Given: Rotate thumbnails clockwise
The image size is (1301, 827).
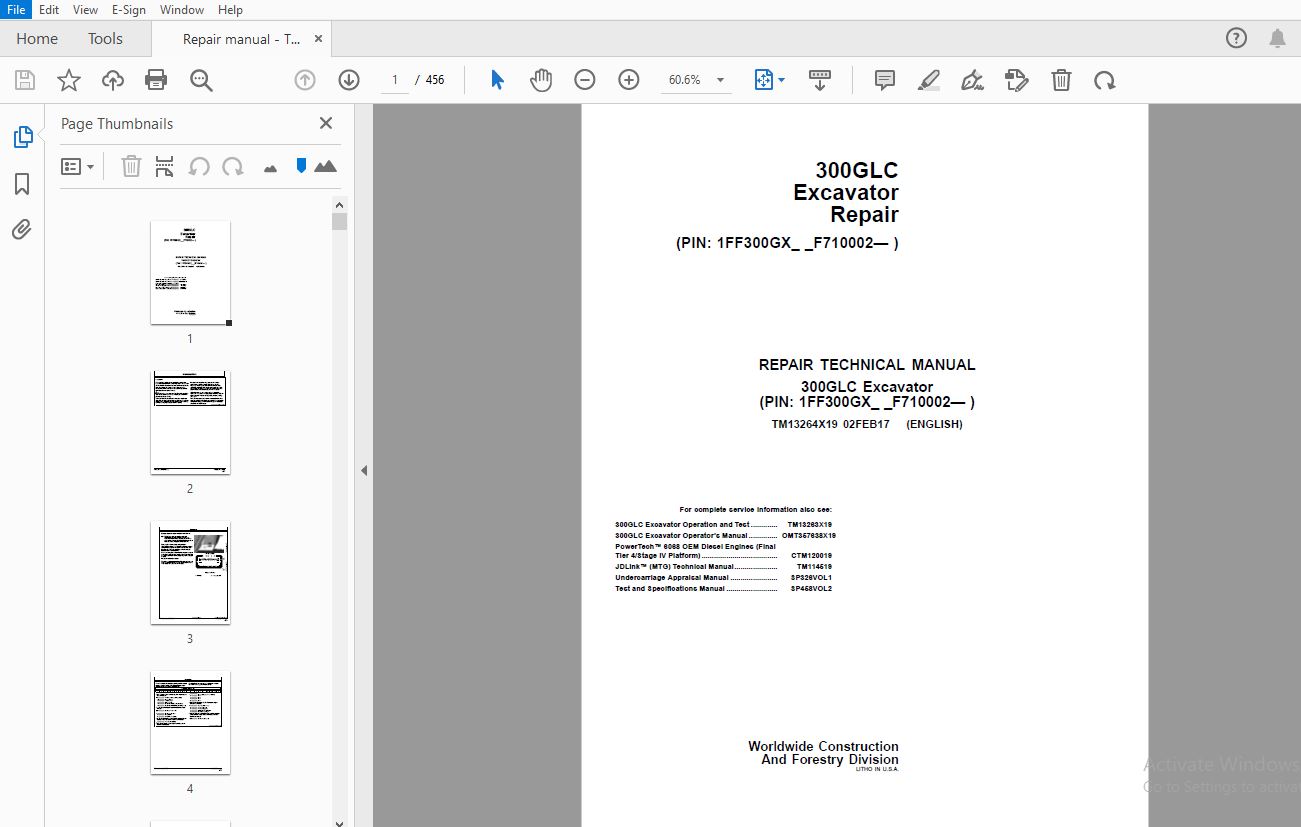Looking at the screenshot, I should click(x=233, y=166).
